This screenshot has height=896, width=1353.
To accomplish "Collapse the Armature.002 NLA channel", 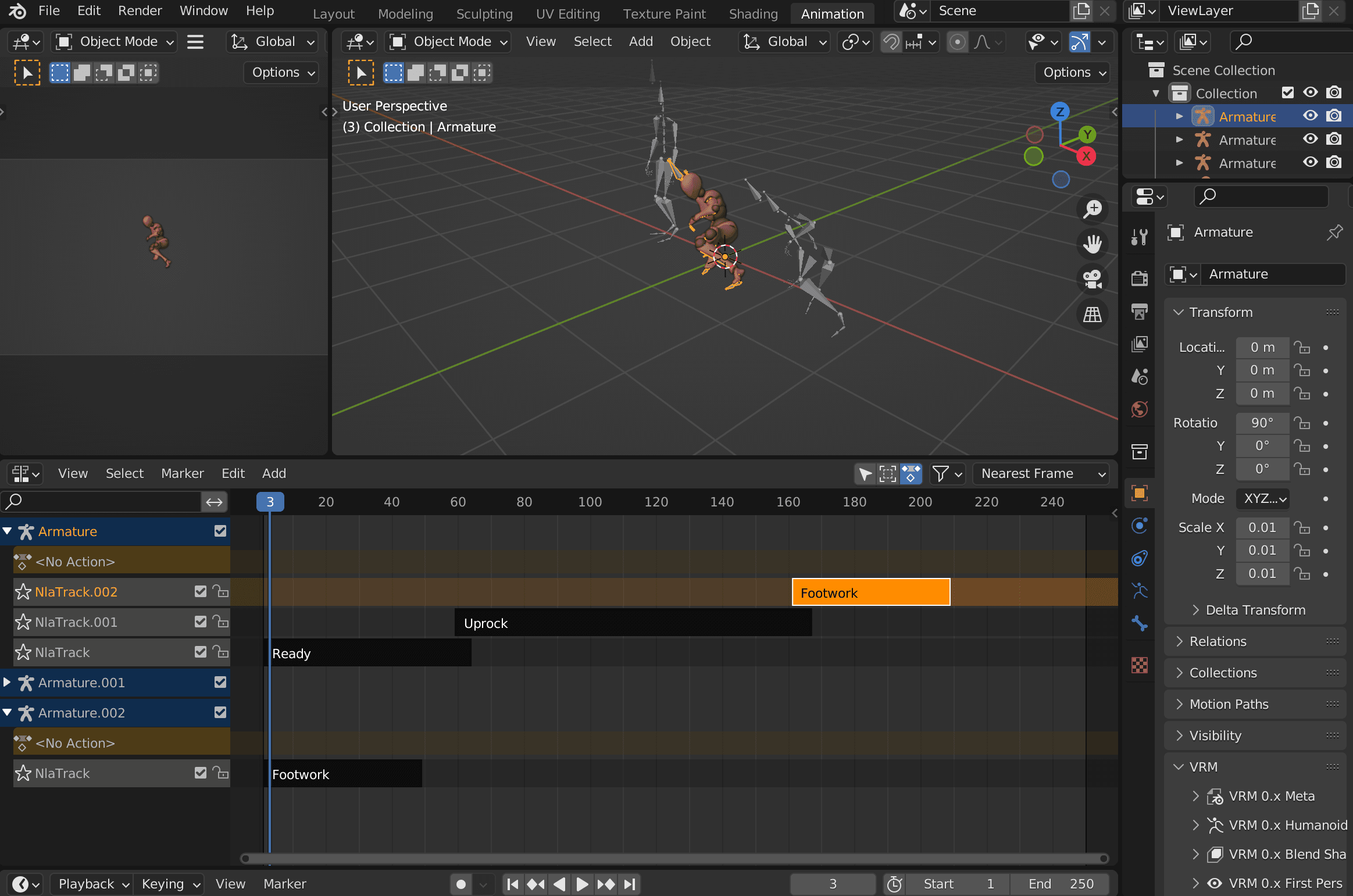I will coord(7,712).
